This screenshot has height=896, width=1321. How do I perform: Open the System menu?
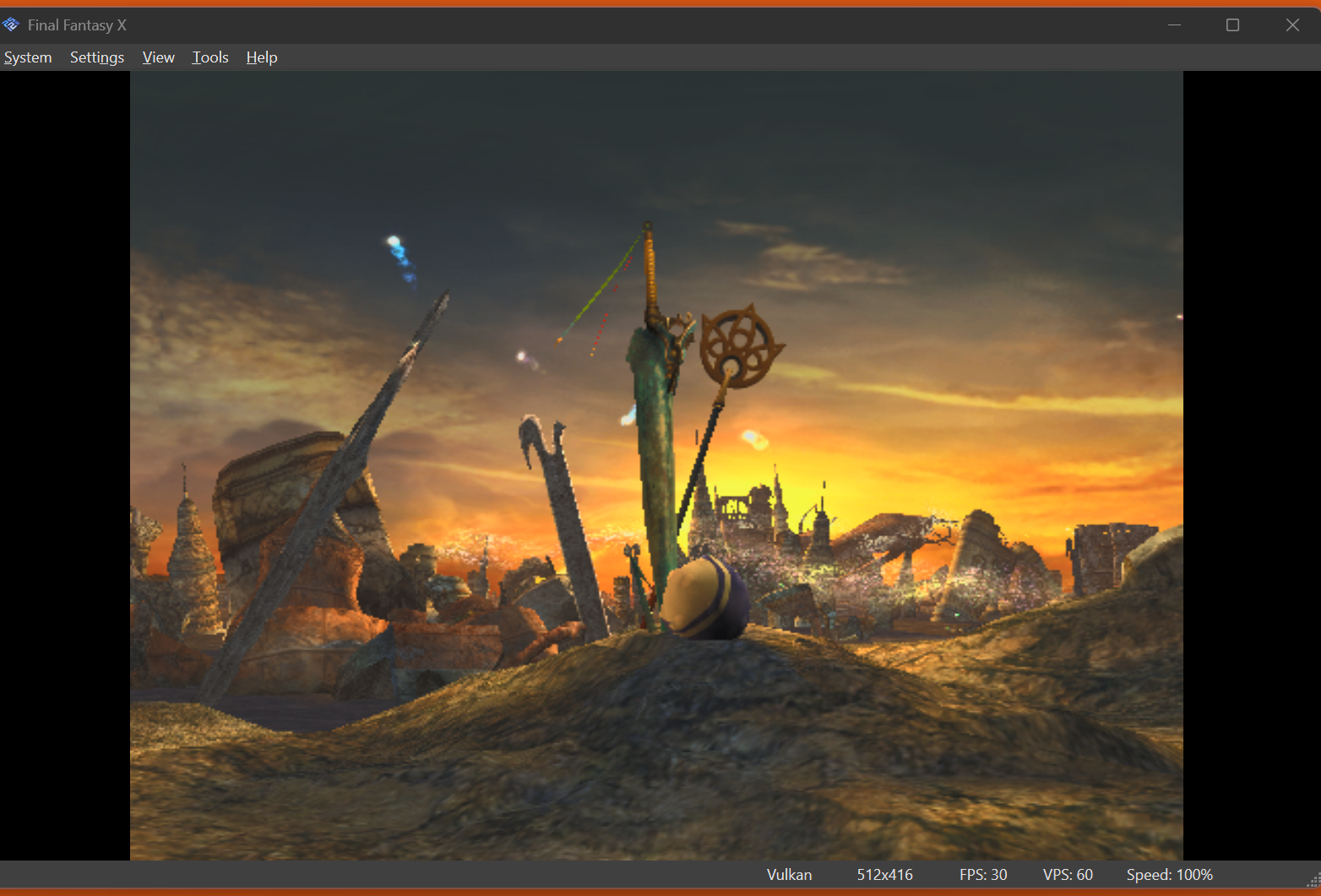coord(28,57)
